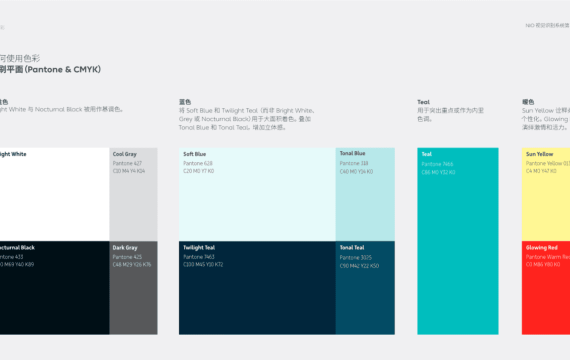Choose the tall Teal color swatch
Screen dimensions: 570x360
click(x=458, y=241)
